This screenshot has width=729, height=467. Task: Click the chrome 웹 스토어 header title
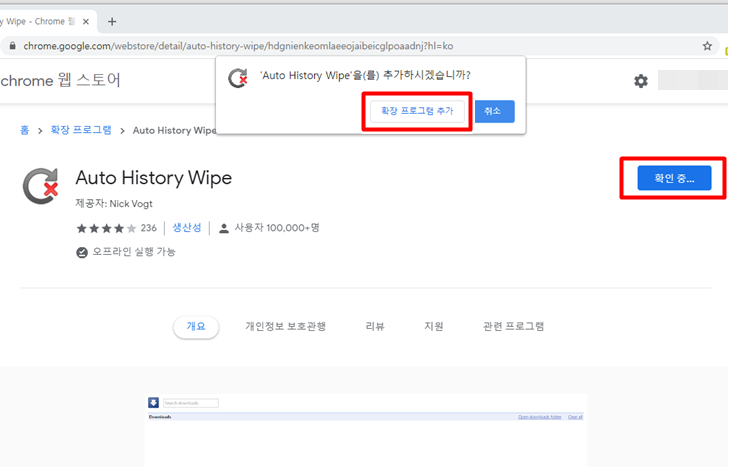(60, 80)
